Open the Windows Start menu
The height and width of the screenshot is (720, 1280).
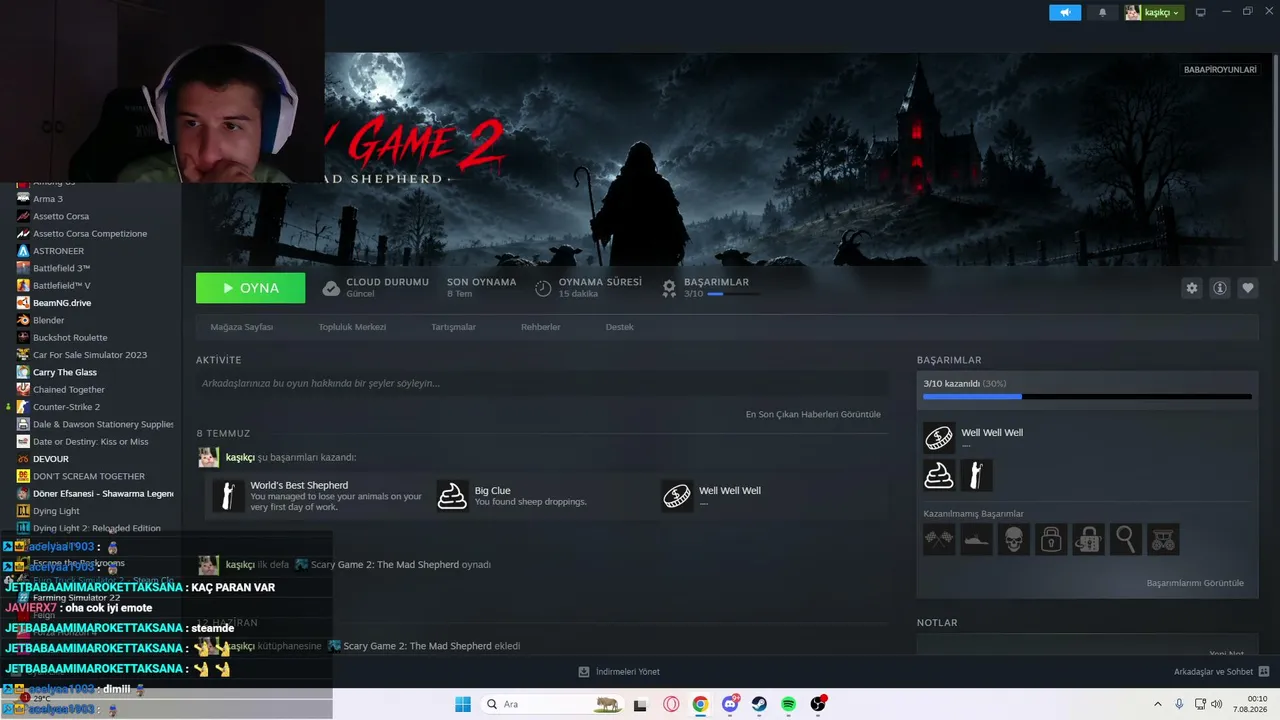point(463,704)
